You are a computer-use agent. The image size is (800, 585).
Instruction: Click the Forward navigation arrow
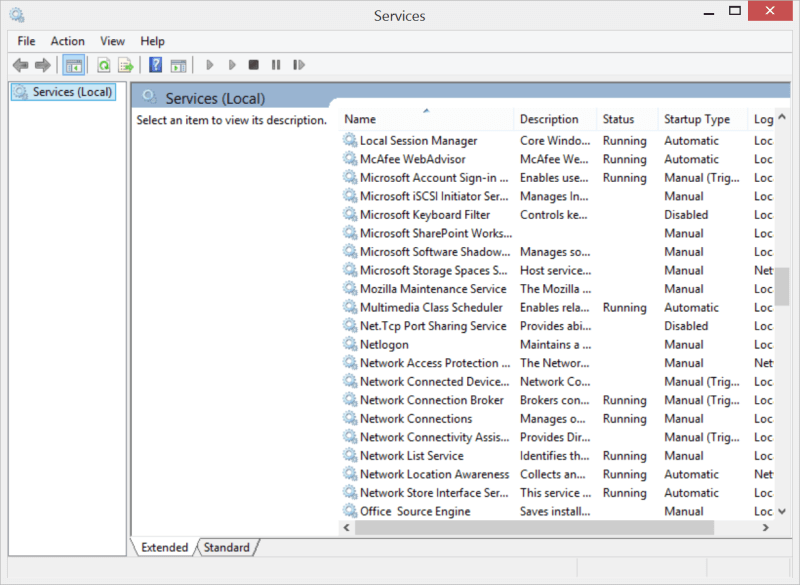pyautogui.click(x=43, y=64)
